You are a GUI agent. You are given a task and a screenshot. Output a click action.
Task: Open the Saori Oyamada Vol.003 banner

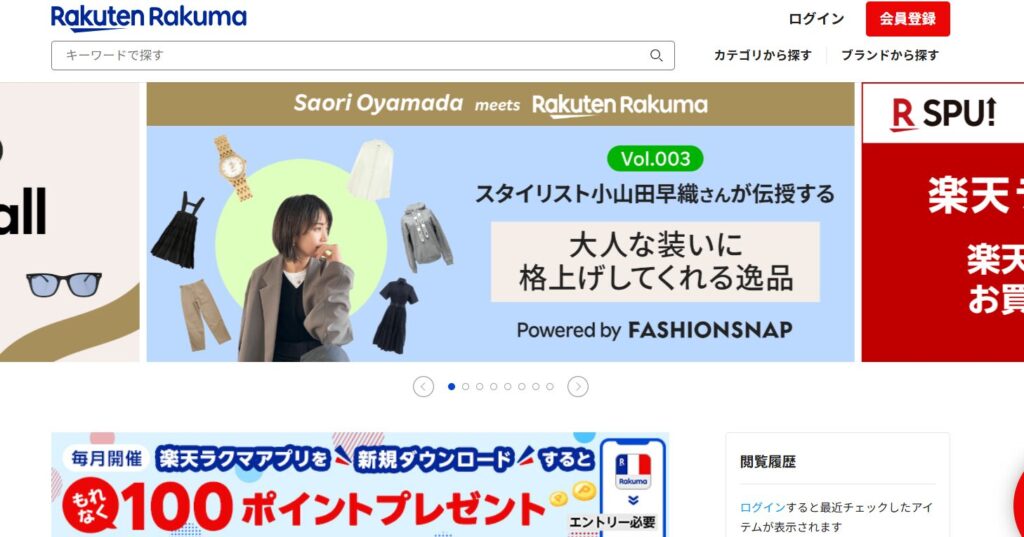500,222
